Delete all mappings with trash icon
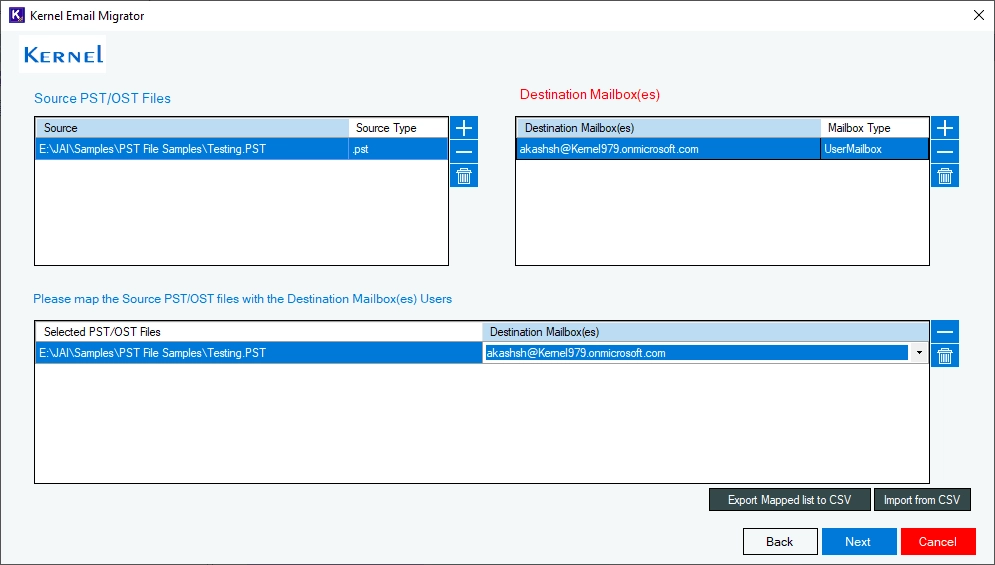 tap(945, 356)
